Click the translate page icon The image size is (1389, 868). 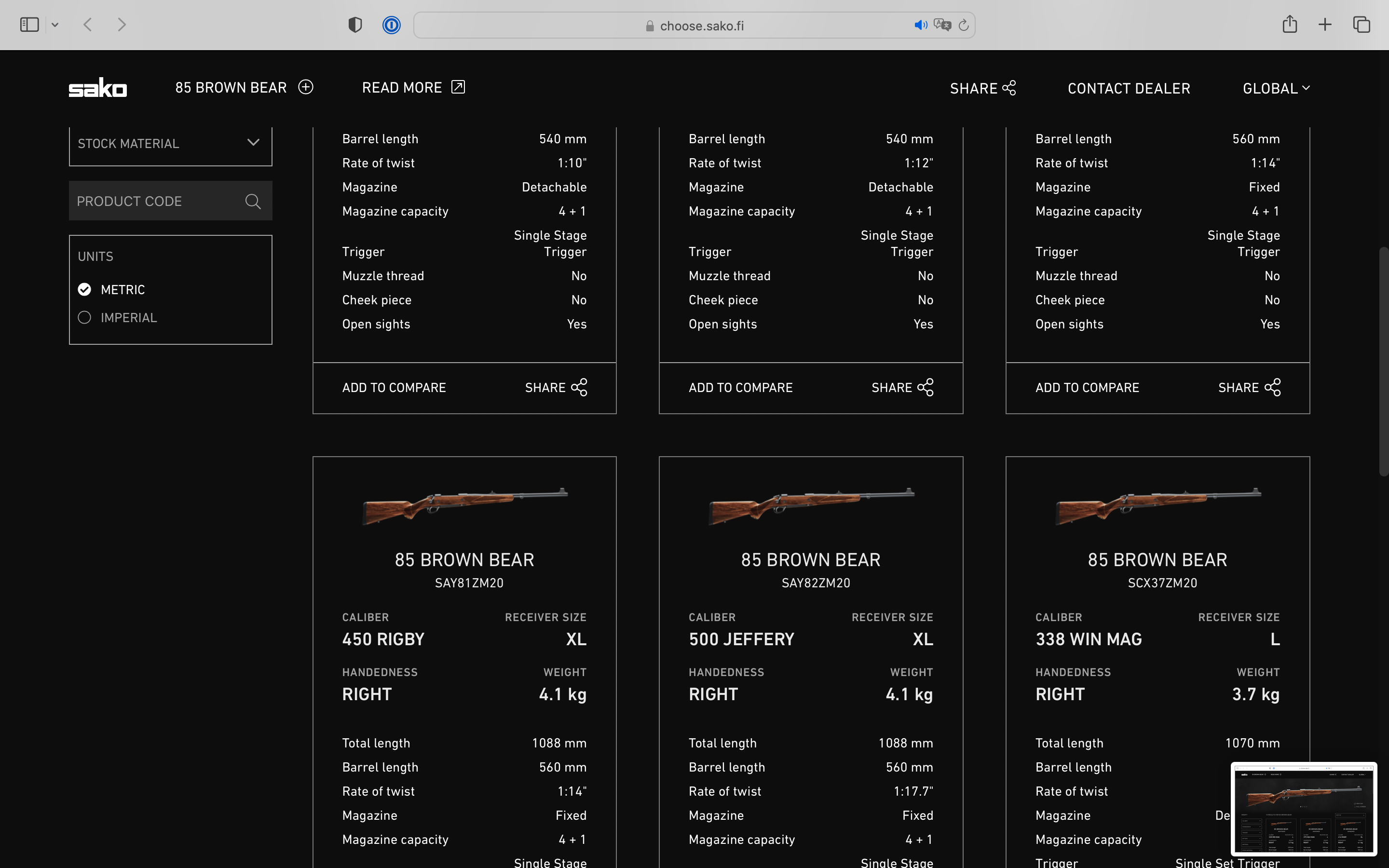[942, 25]
